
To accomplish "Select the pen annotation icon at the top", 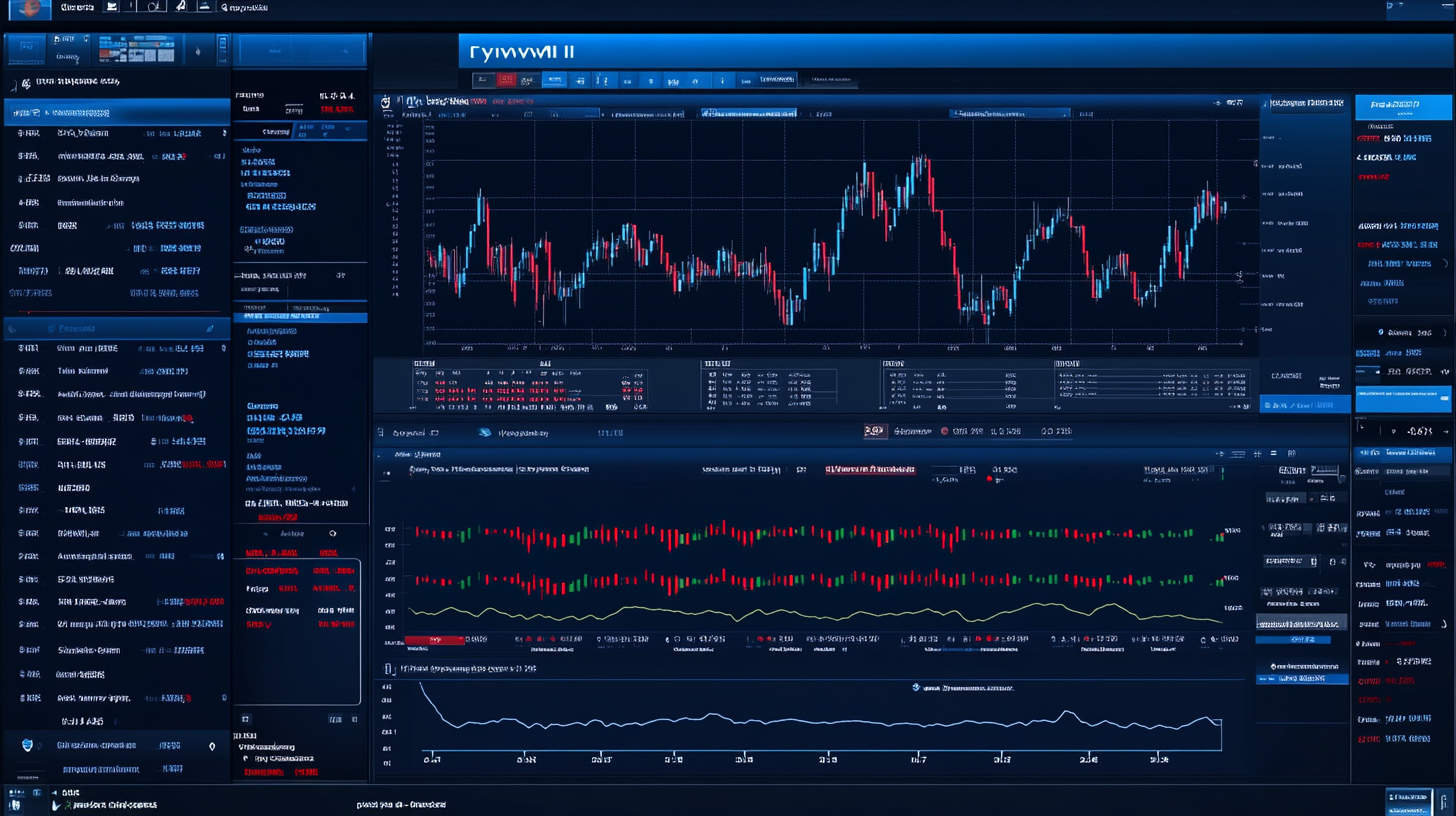I will click(x=179, y=7).
